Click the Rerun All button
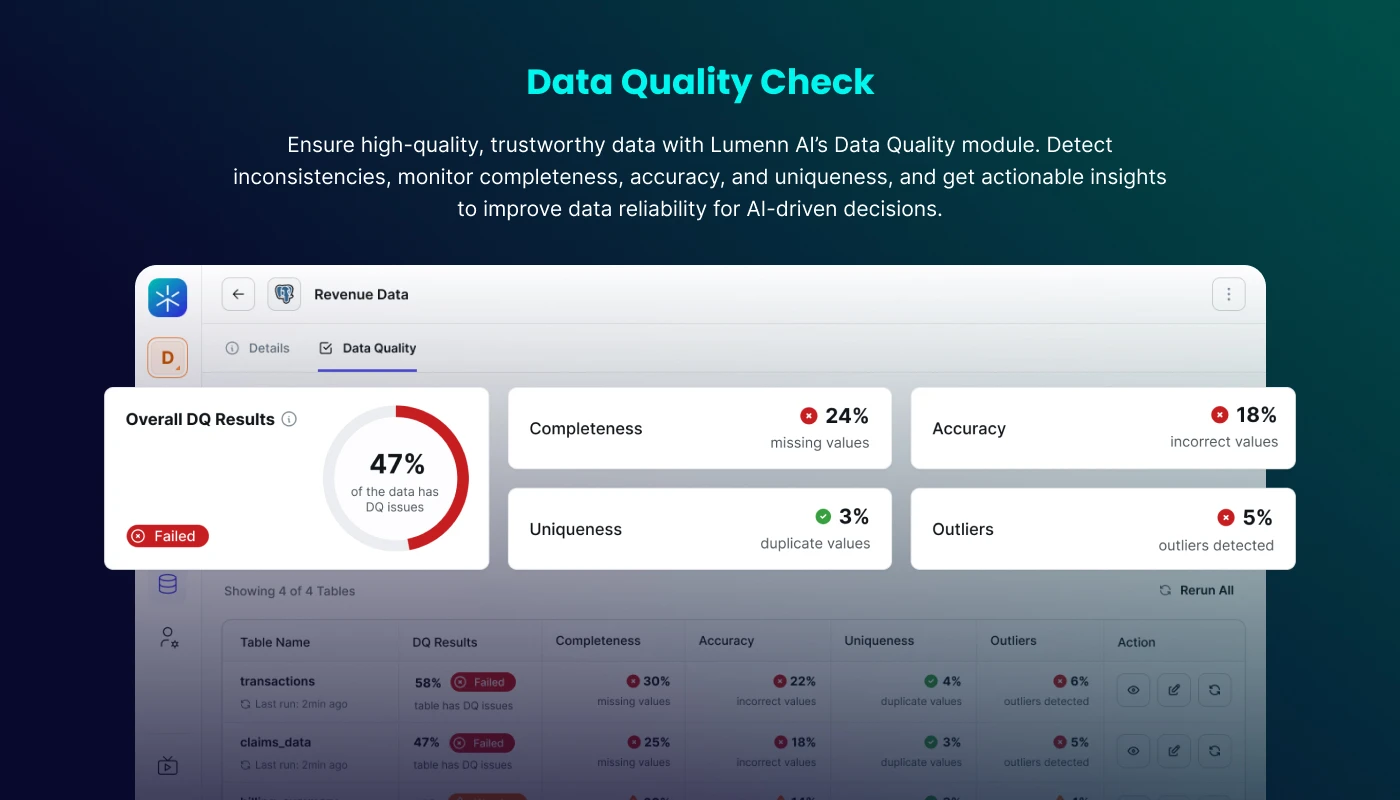 pyautogui.click(x=1196, y=590)
